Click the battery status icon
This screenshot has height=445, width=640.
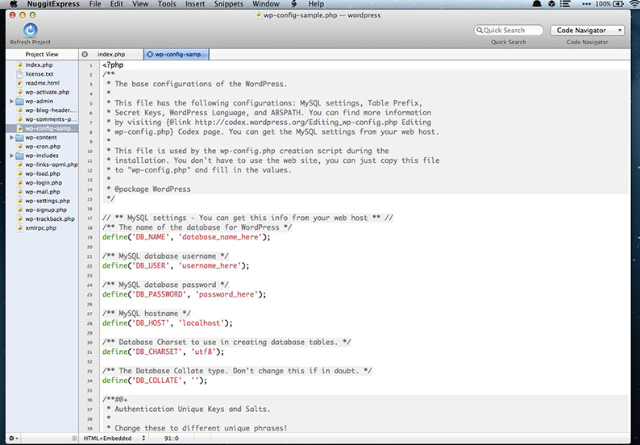(619, 4)
